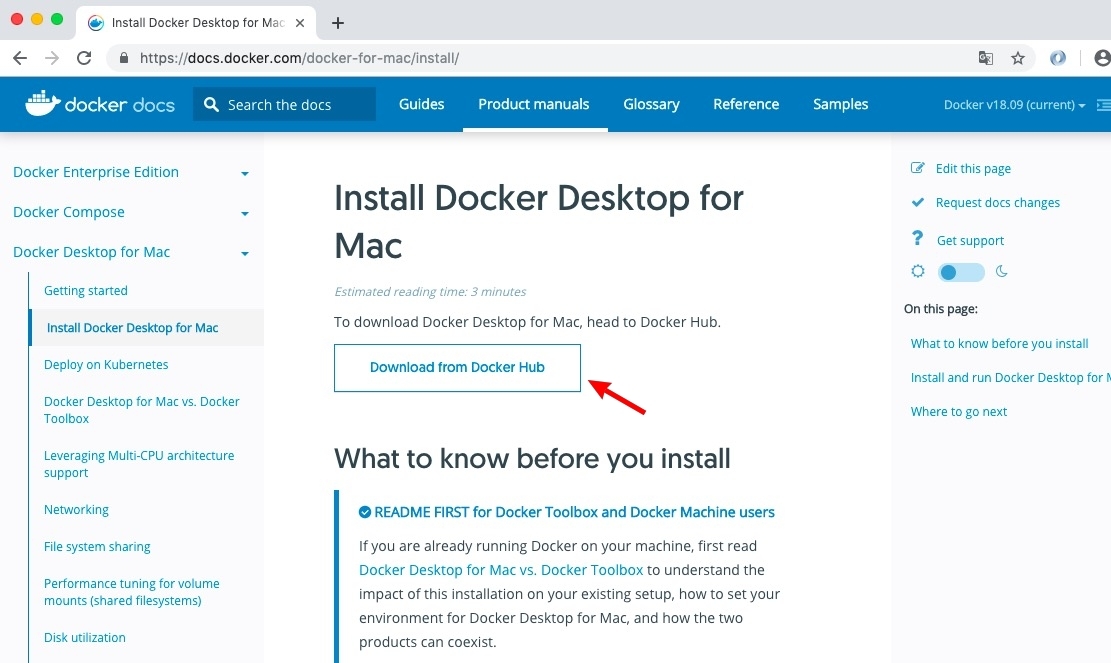Click the blue circular extension icon
This screenshot has height=663, width=1111.
click(x=1058, y=58)
